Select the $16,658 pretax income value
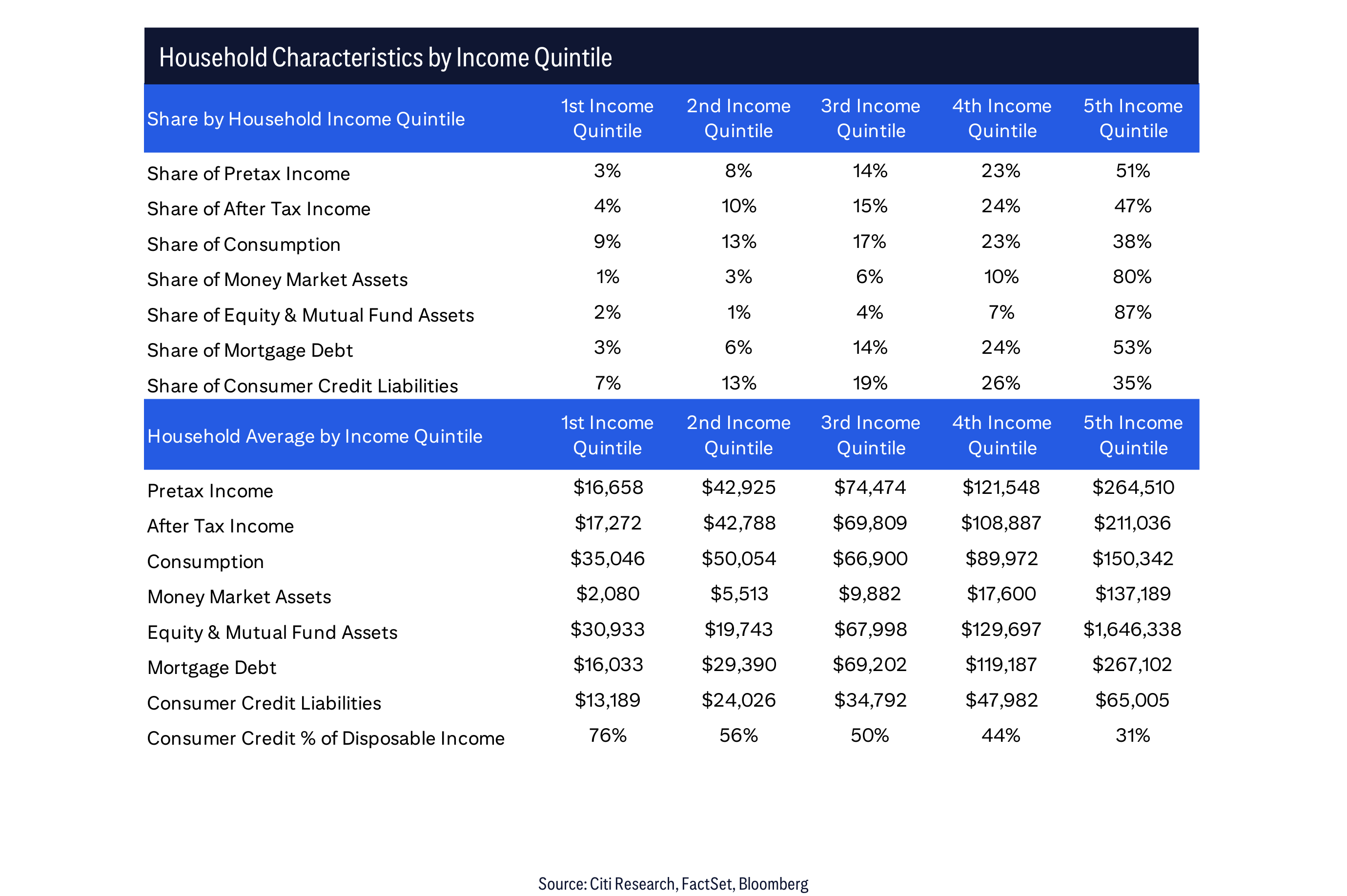The height and width of the screenshot is (896, 1347). pos(608,488)
